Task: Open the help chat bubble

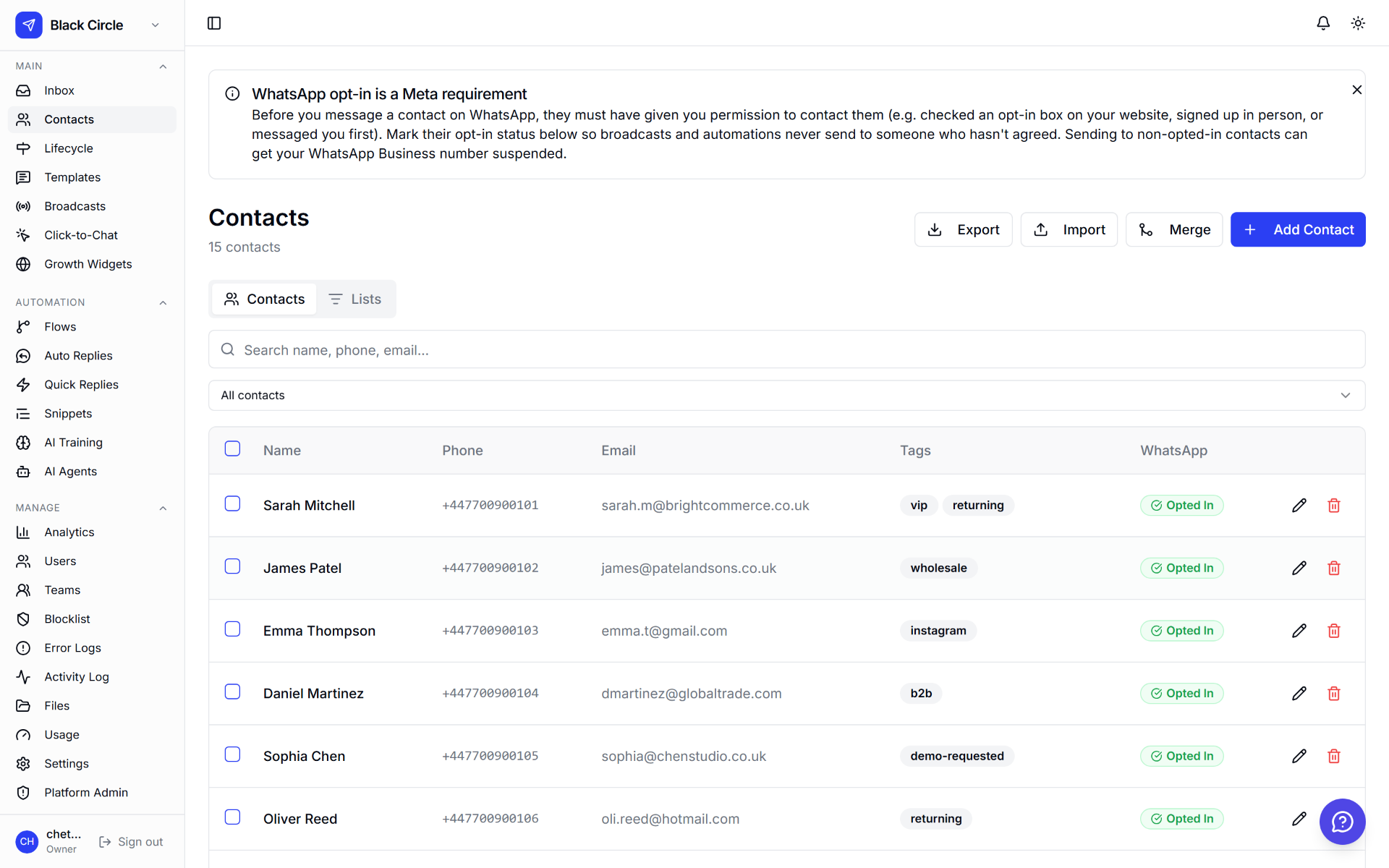Action: click(1342, 821)
